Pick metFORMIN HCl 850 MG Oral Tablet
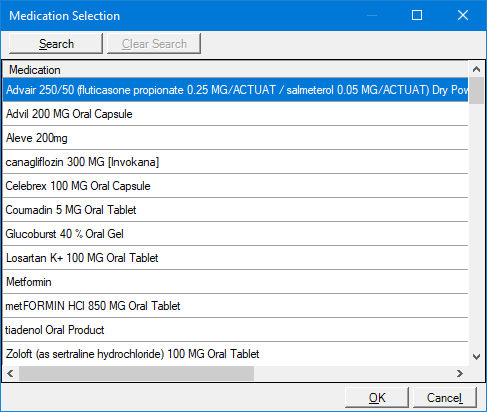 [x=235, y=306]
